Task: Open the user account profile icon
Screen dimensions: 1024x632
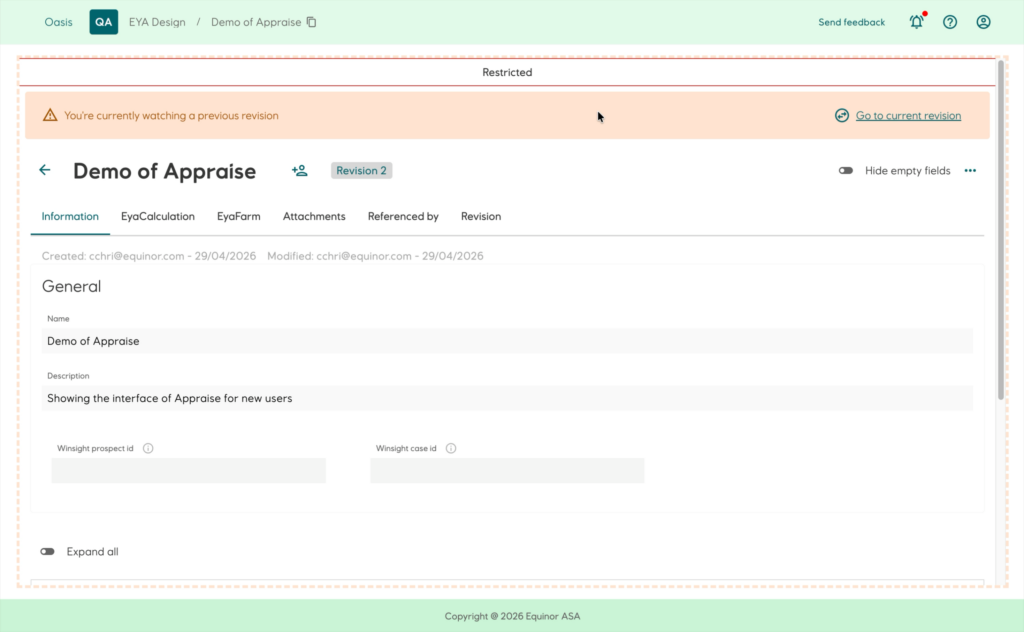Action: tap(984, 22)
